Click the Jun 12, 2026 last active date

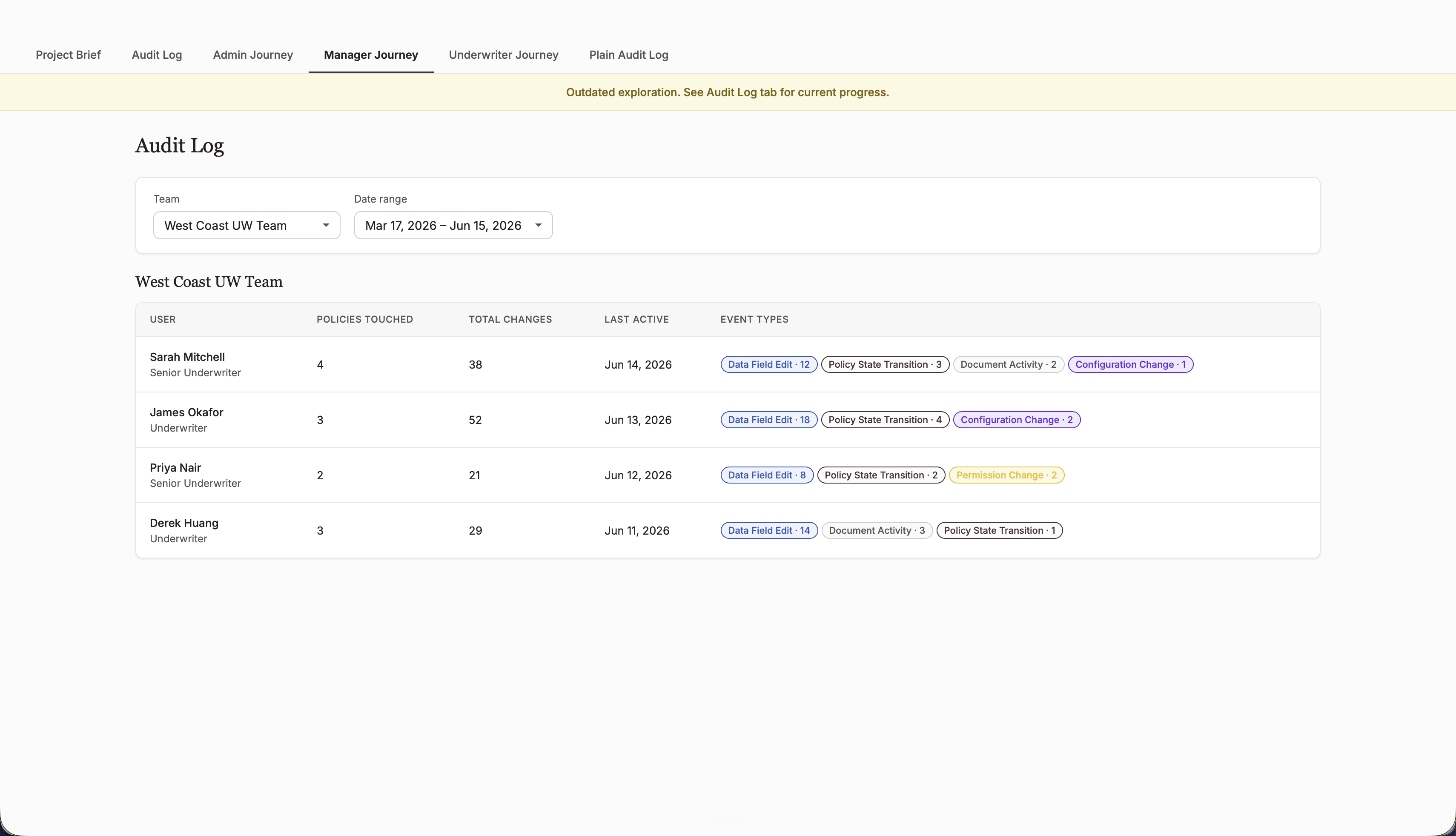(x=638, y=475)
